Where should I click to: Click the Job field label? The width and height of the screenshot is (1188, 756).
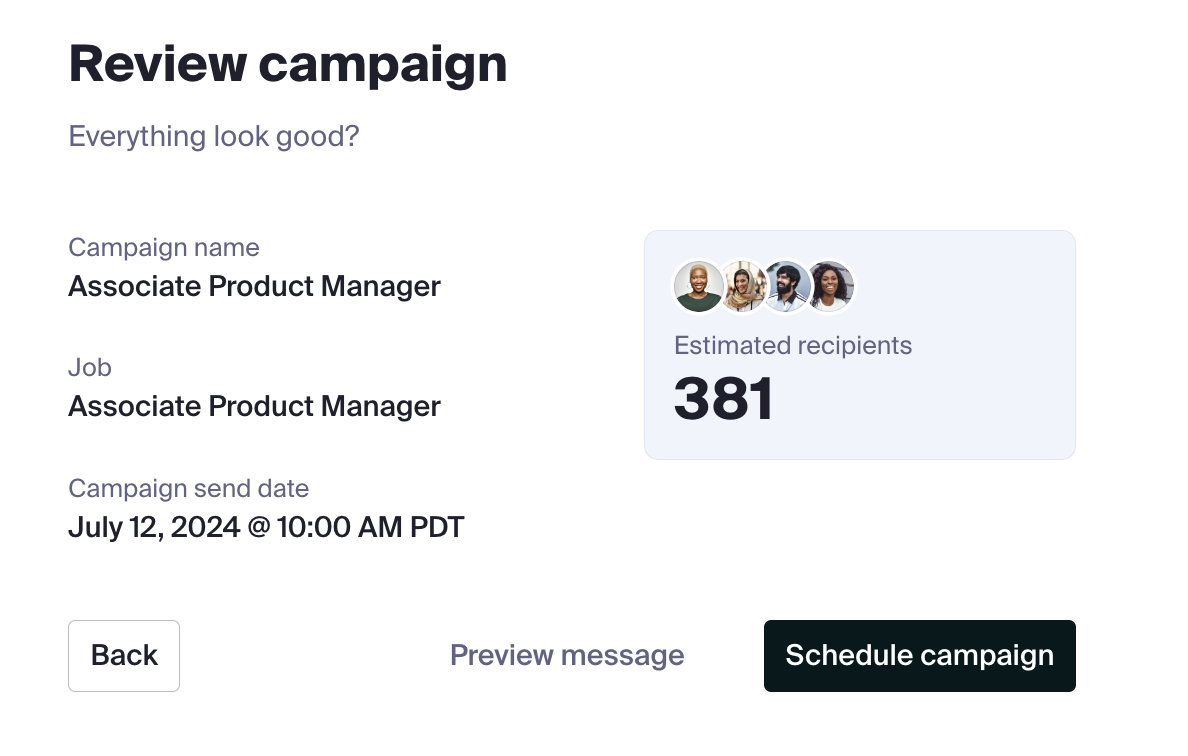(90, 368)
